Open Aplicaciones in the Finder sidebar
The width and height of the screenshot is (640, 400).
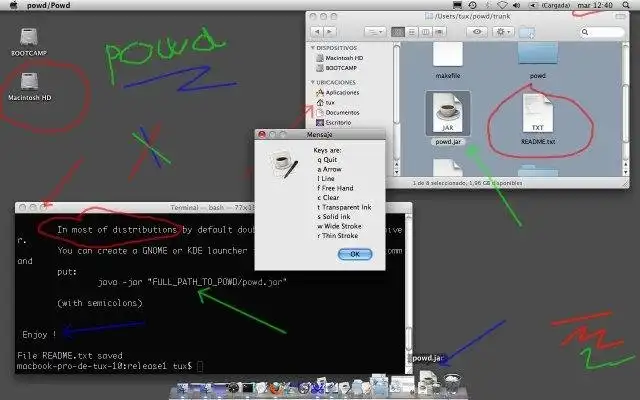338,92
